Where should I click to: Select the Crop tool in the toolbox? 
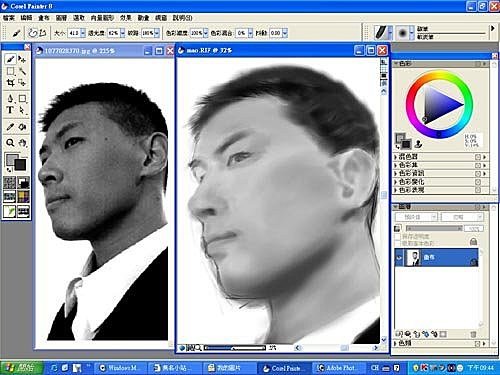pyautogui.click(x=10, y=82)
